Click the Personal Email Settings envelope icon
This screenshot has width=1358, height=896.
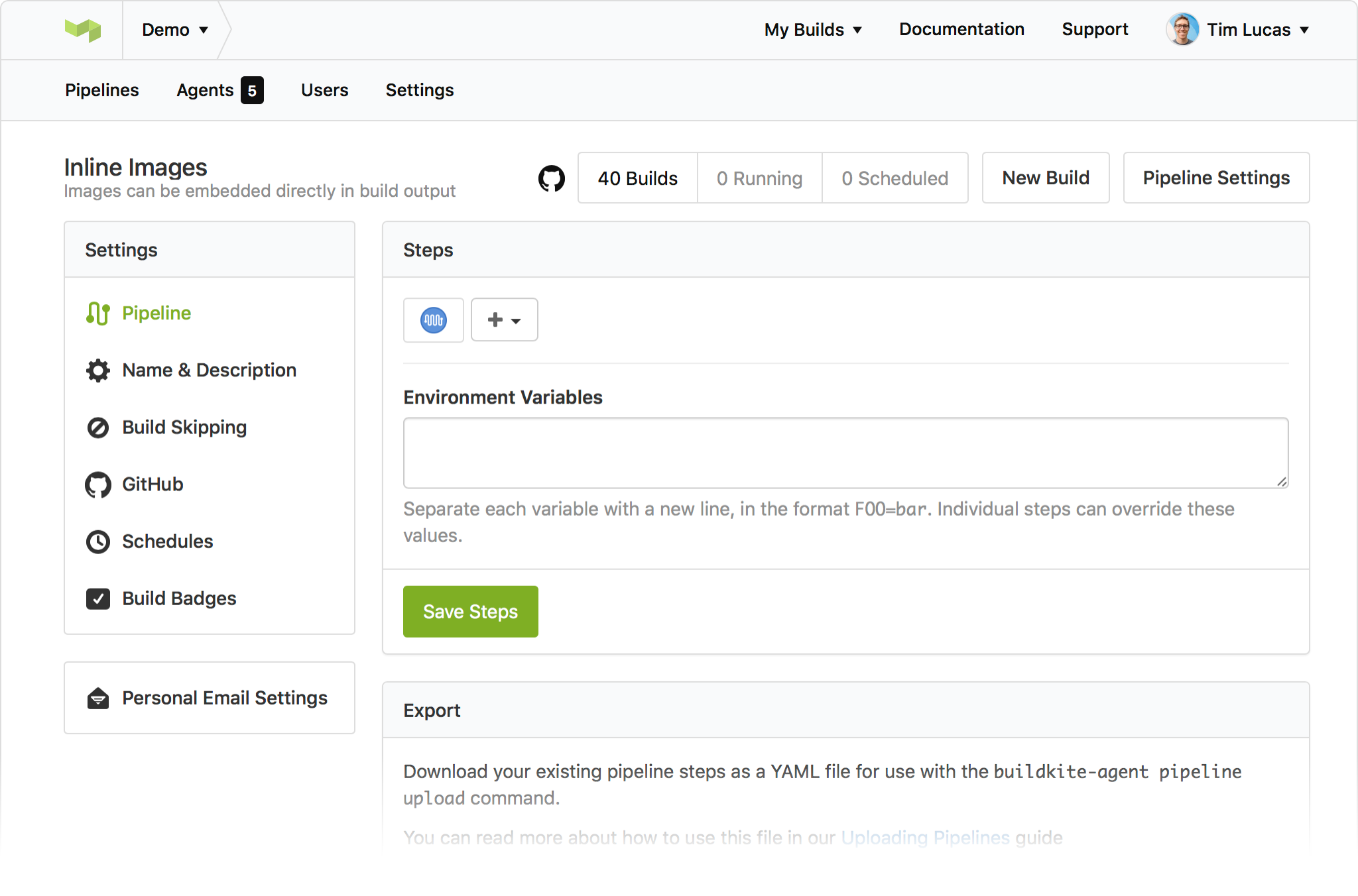97,698
